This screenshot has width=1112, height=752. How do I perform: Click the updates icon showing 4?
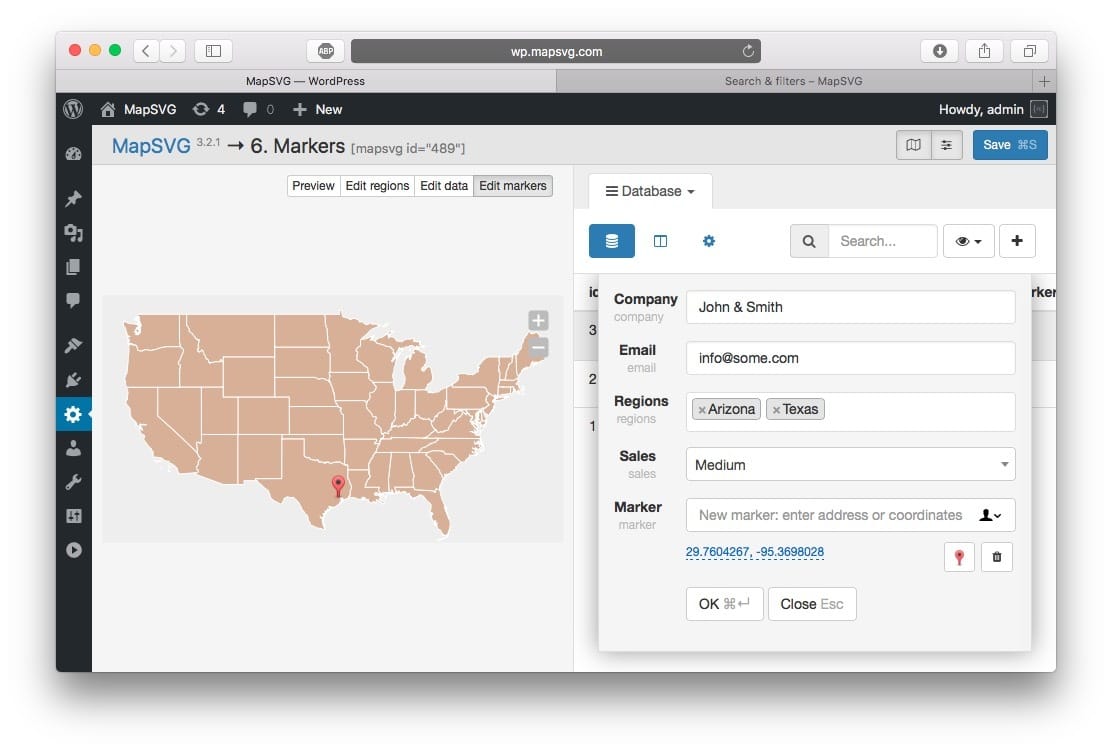pyautogui.click(x=209, y=109)
